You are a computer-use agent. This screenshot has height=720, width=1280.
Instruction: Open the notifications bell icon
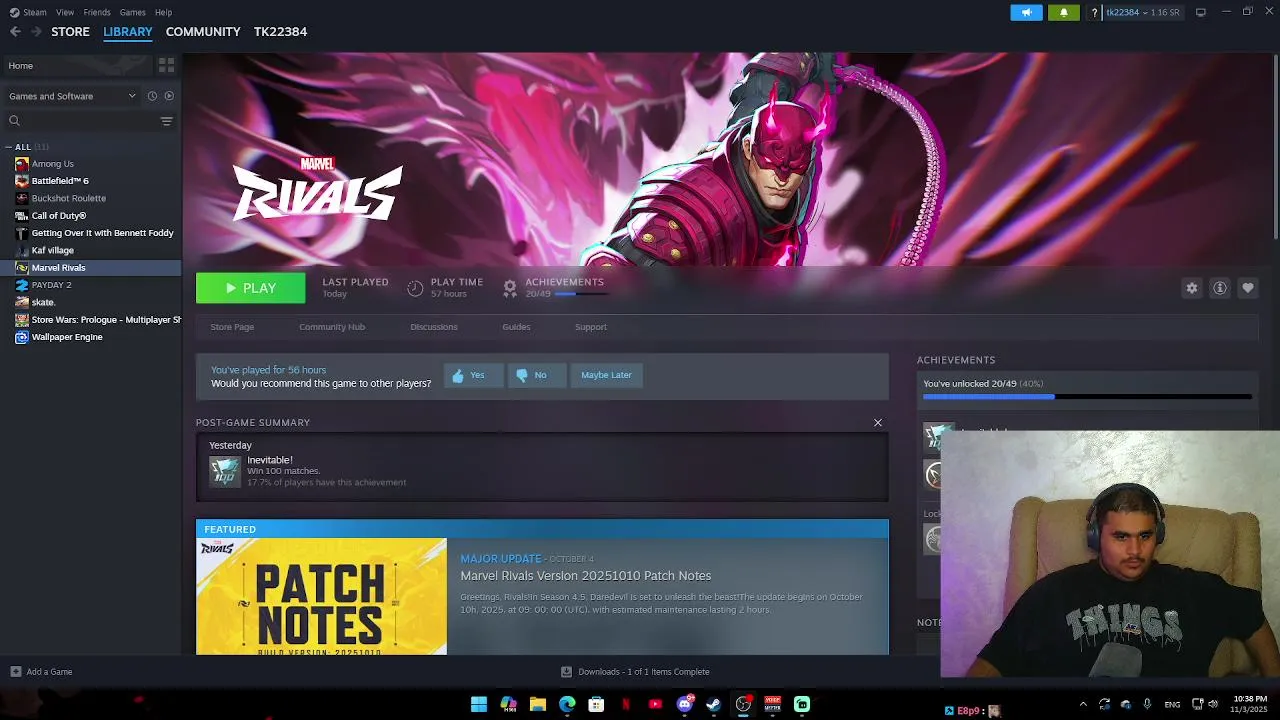[1063, 12]
